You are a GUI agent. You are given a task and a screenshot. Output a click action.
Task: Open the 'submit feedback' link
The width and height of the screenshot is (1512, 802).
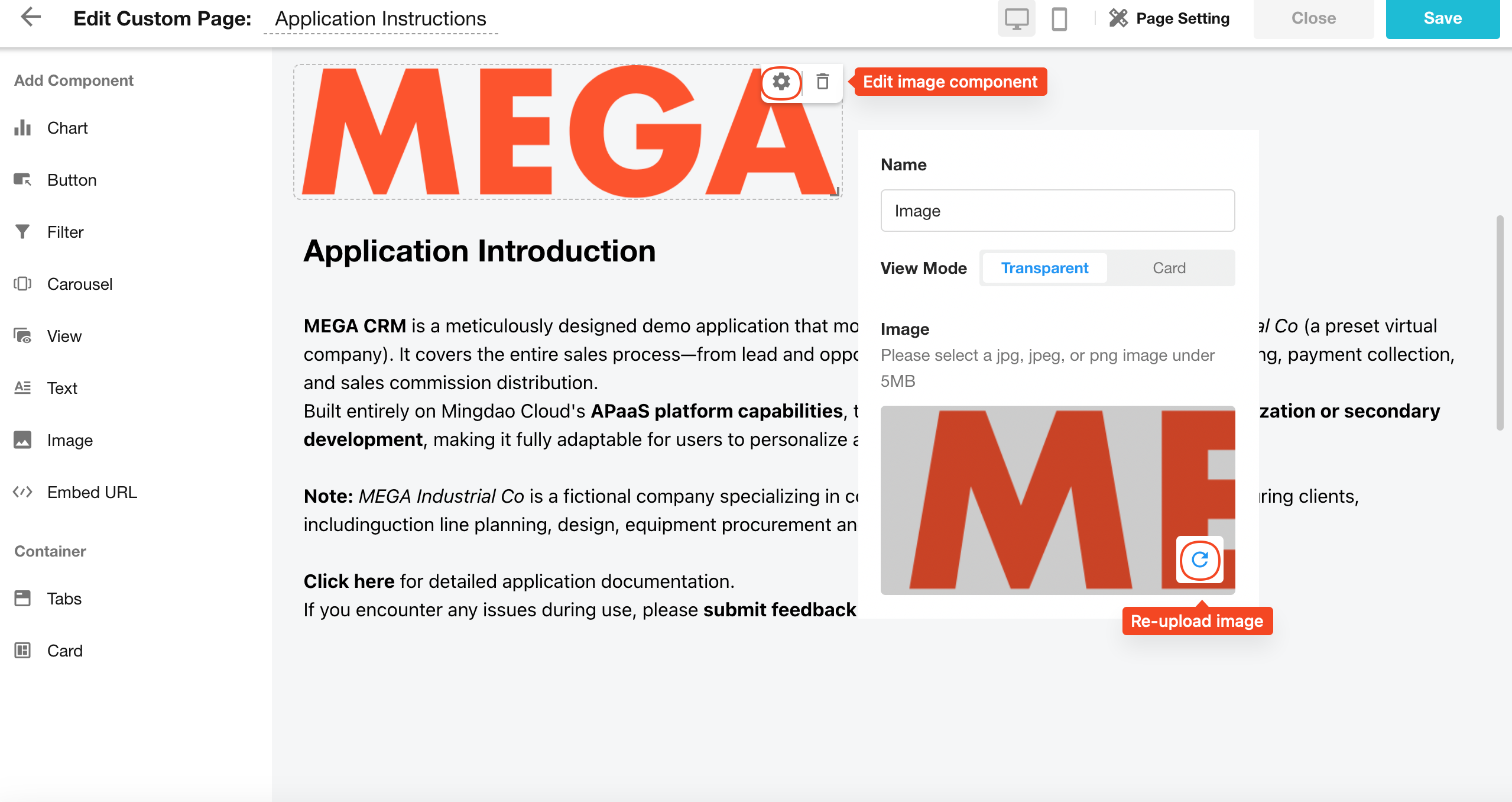tap(780, 610)
